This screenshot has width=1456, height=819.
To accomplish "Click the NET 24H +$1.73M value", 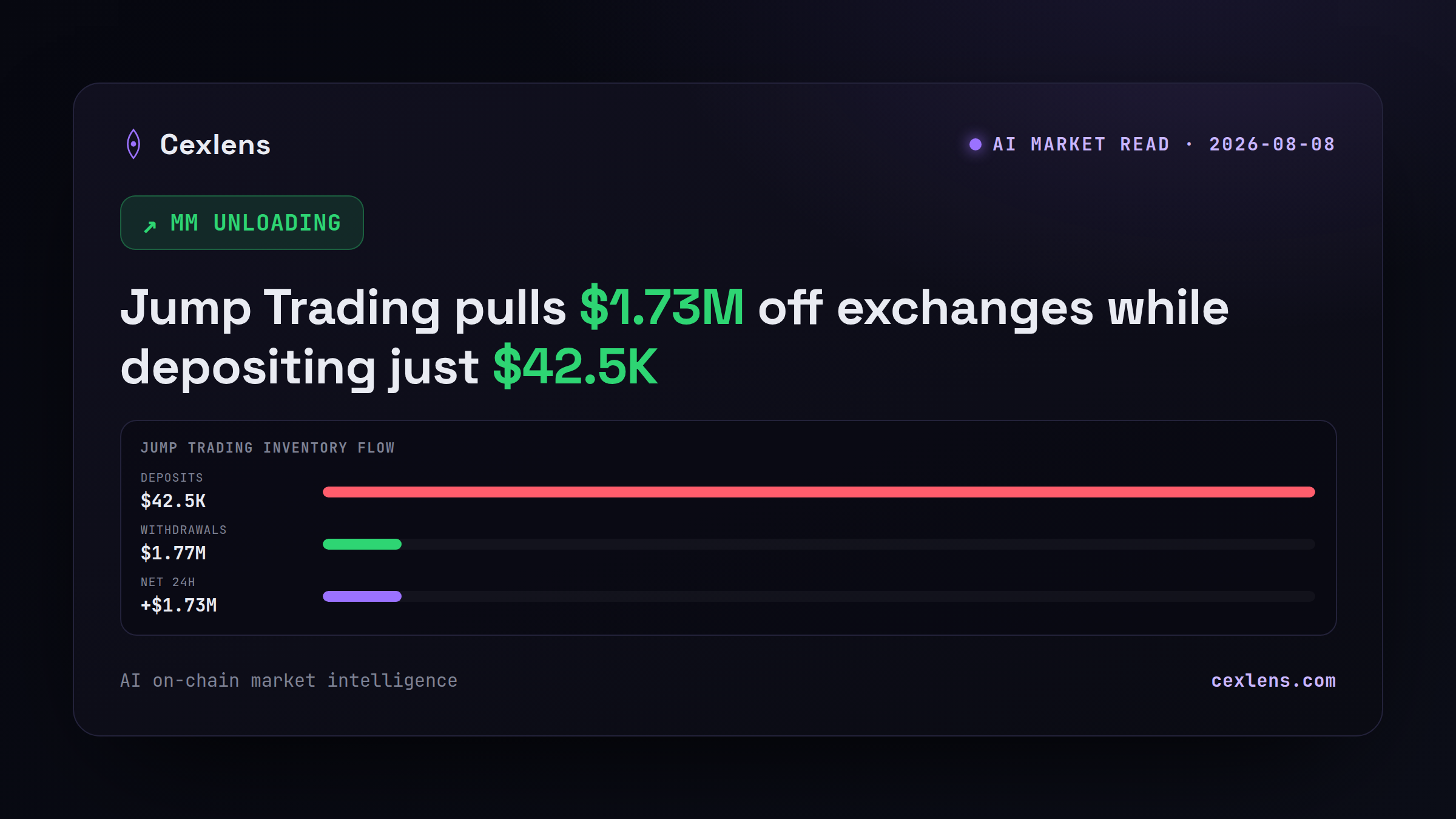I will [x=179, y=605].
